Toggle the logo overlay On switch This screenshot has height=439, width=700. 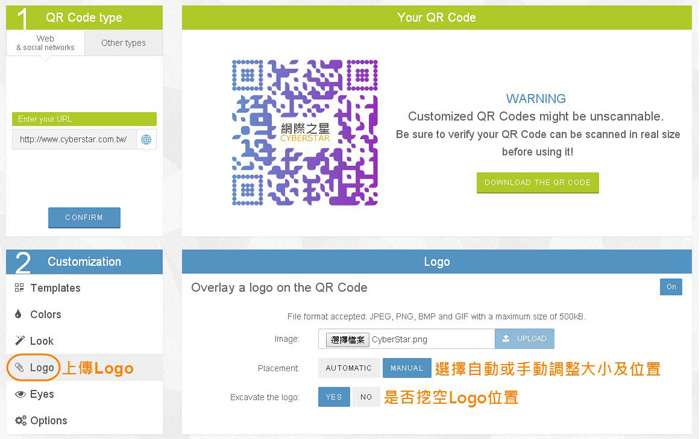(671, 287)
